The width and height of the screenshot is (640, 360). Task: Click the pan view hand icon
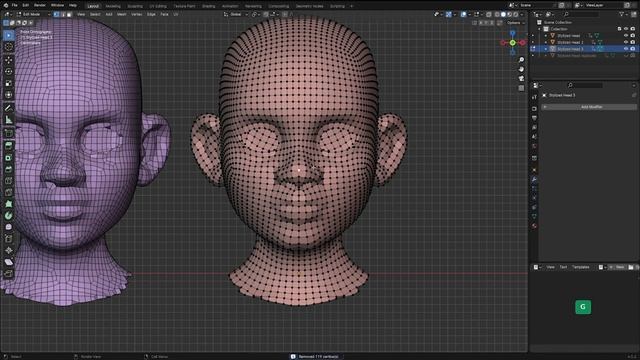pyautogui.click(x=521, y=69)
